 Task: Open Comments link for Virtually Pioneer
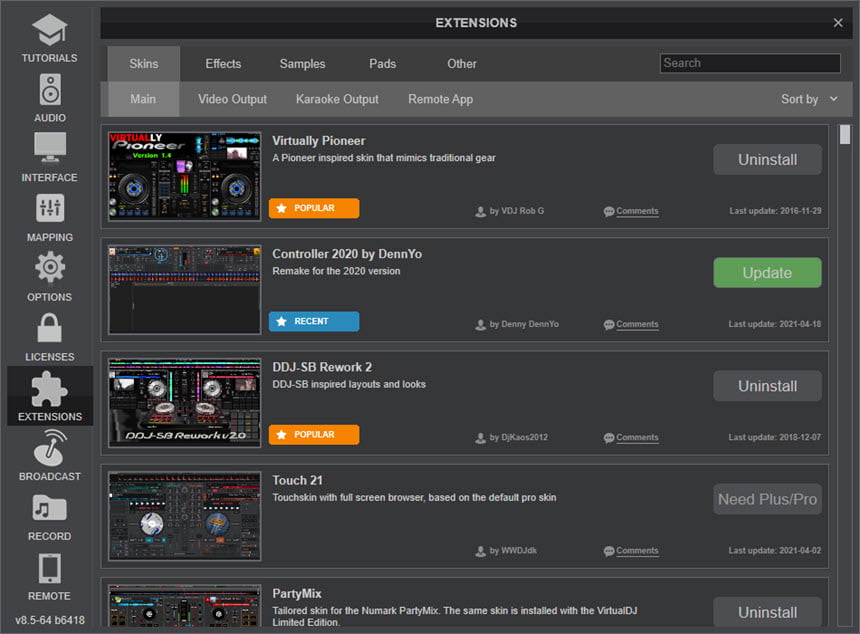click(x=637, y=211)
